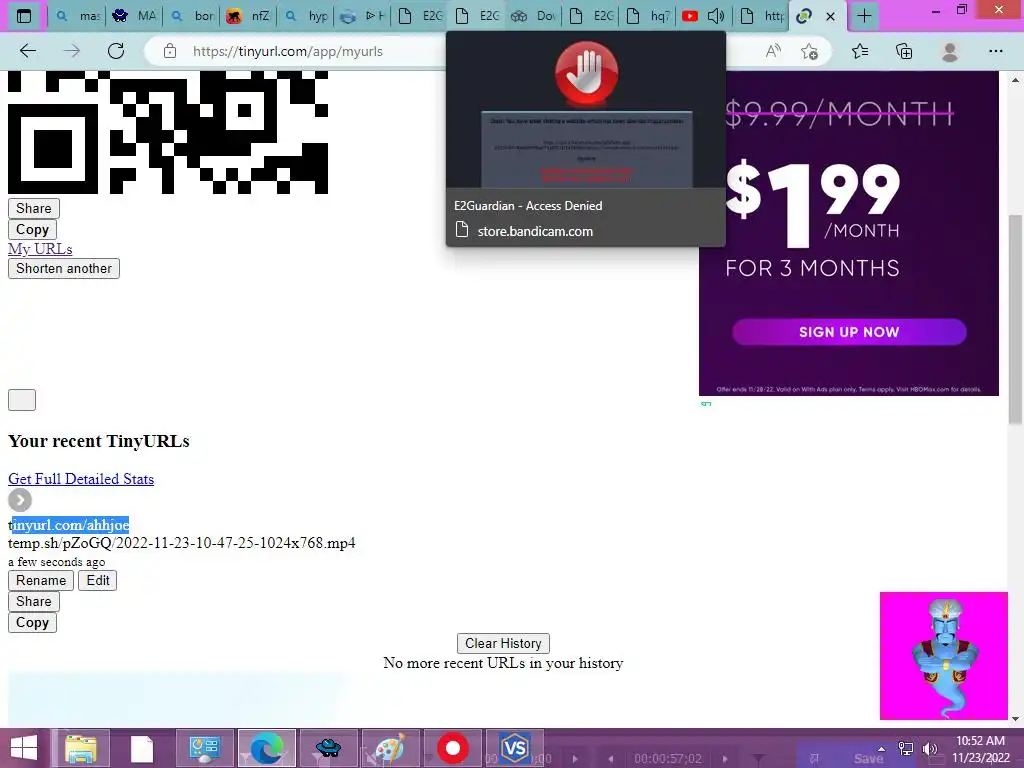Screen dimensions: 1024x768
Task: Open the My URLs link
Action: tap(40, 249)
